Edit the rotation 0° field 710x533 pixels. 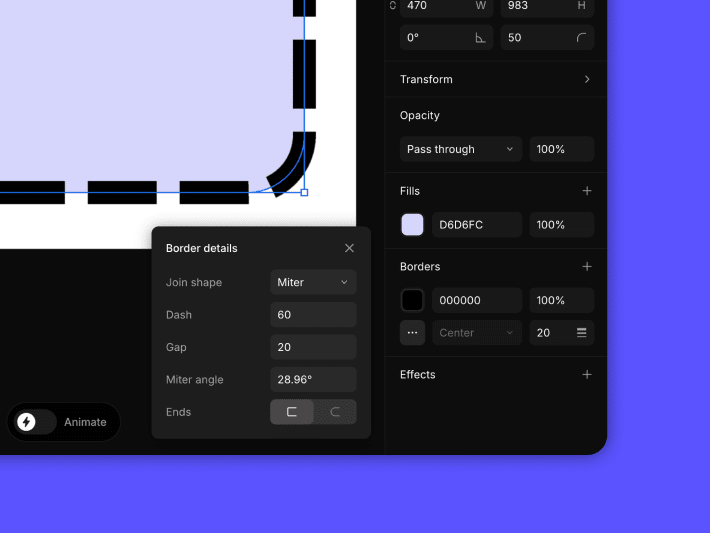(446, 38)
